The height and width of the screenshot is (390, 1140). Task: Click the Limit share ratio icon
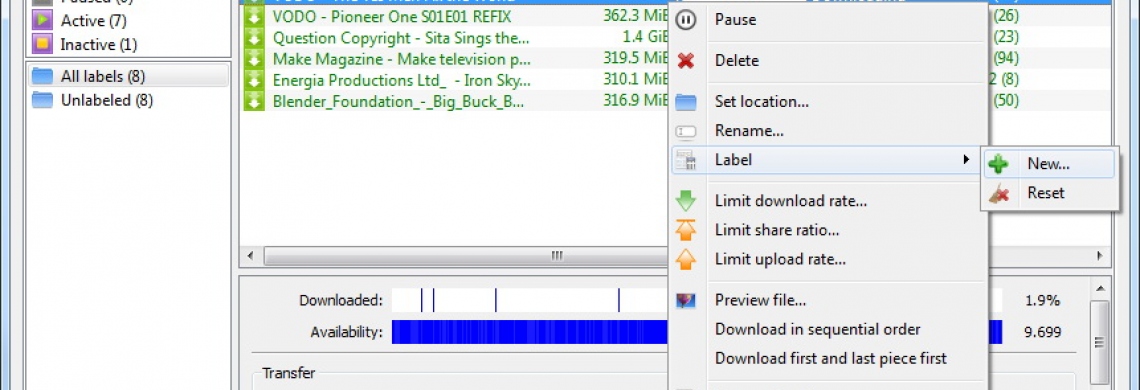pos(686,231)
